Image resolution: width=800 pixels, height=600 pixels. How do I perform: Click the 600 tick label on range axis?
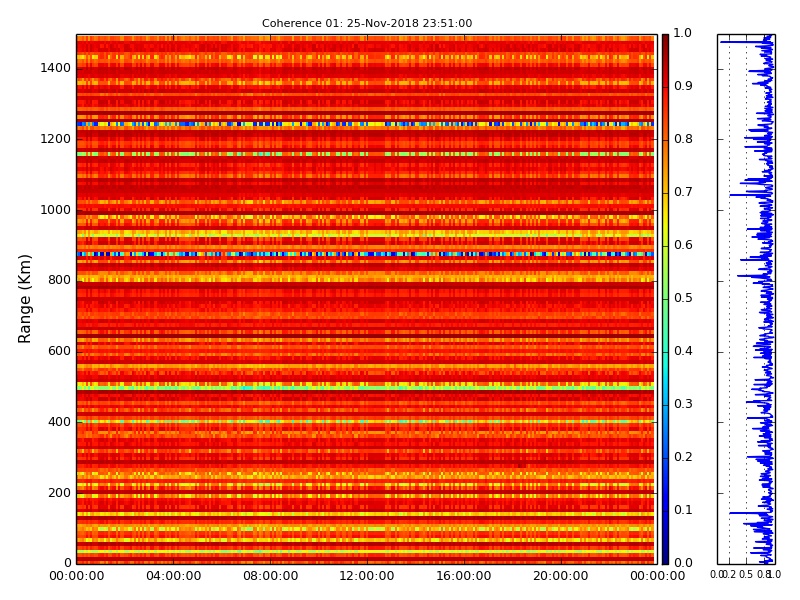(60, 351)
